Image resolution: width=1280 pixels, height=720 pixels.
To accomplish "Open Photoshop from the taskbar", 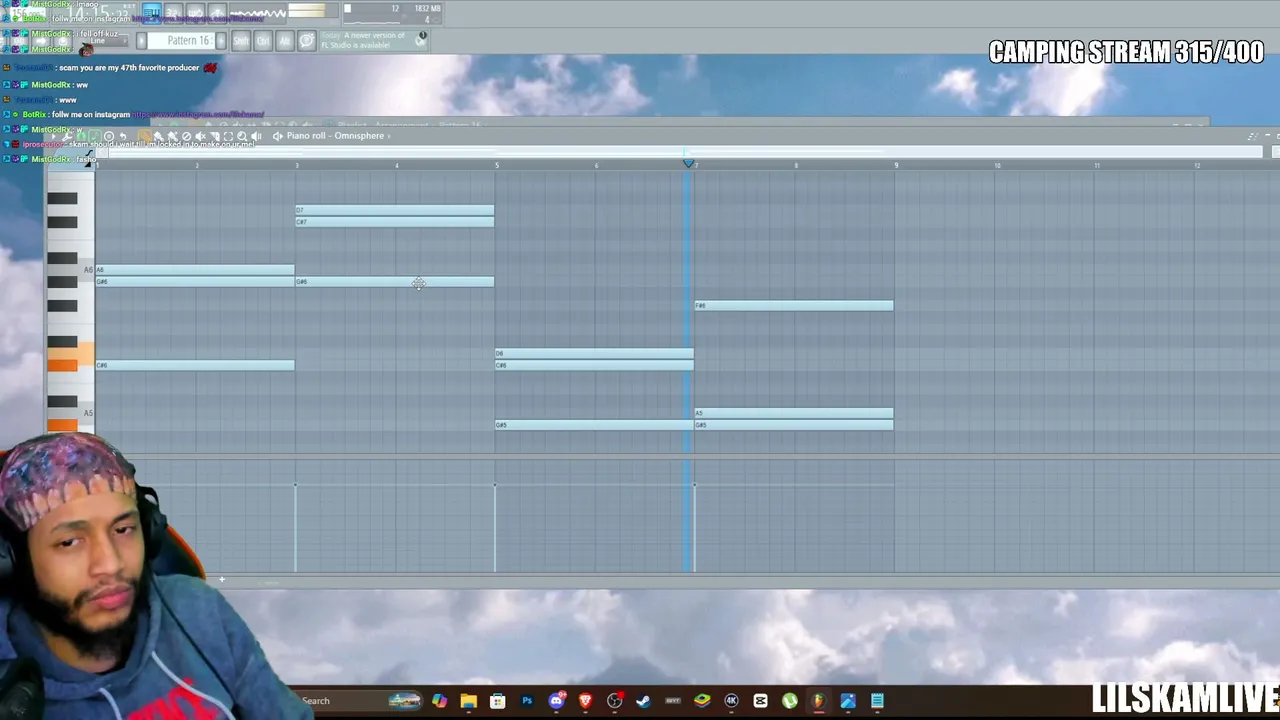I will pos(527,701).
